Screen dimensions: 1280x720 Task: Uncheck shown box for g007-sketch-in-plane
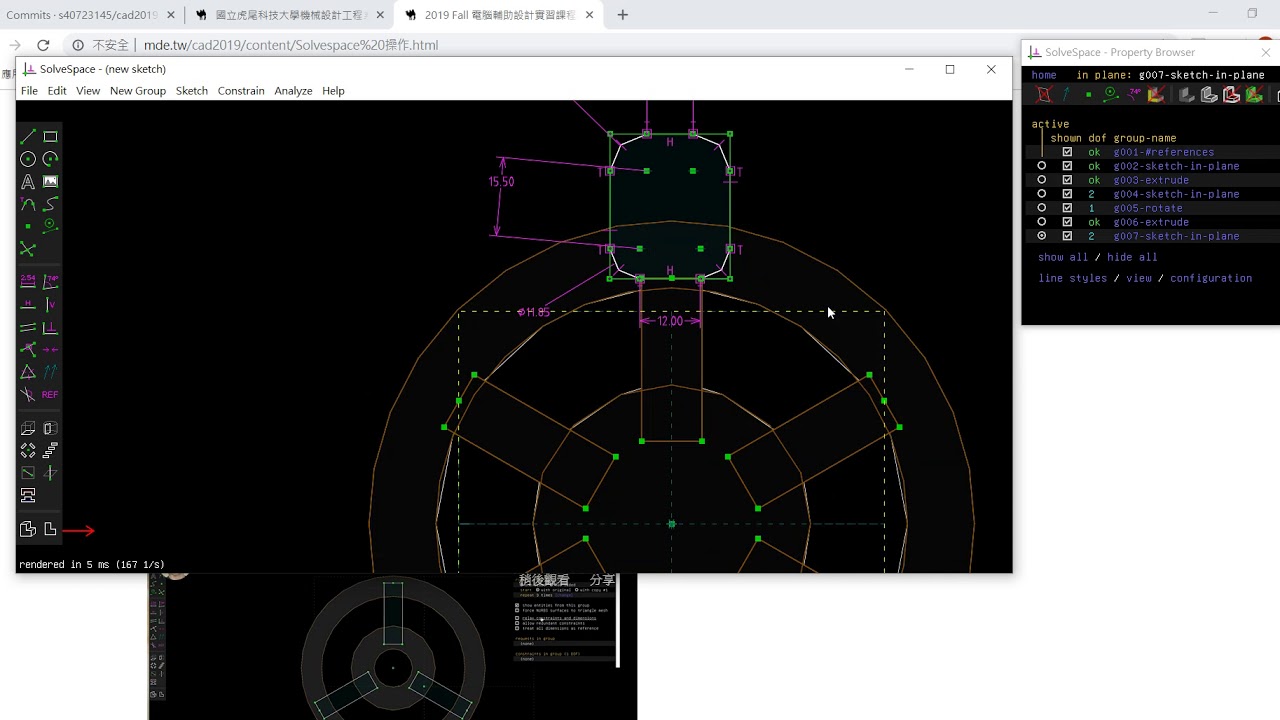(x=1067, y=236)
